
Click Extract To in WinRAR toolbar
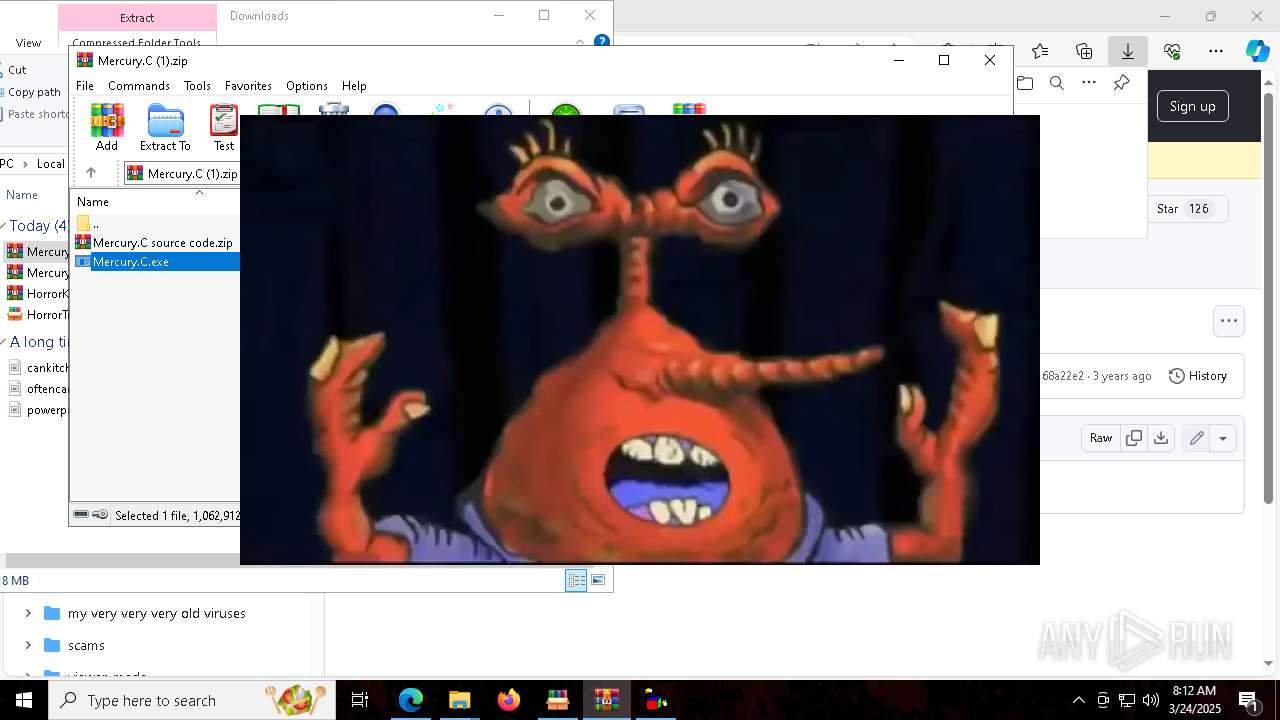click(x=165, y=128)
